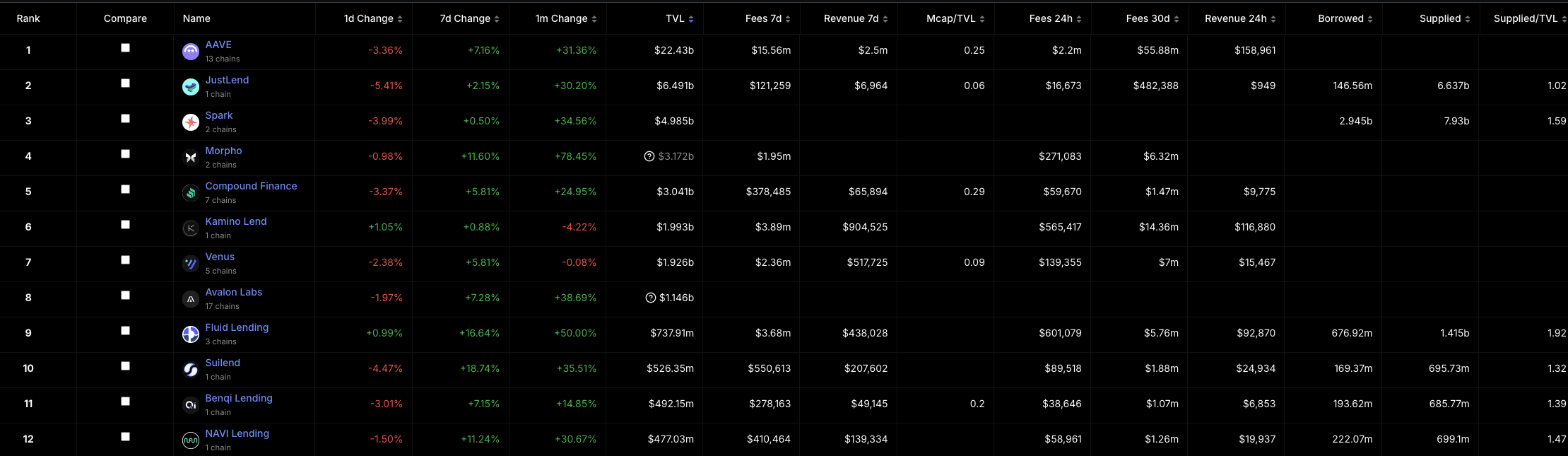Click the NAVI Lending logo icon

point(191,440)
